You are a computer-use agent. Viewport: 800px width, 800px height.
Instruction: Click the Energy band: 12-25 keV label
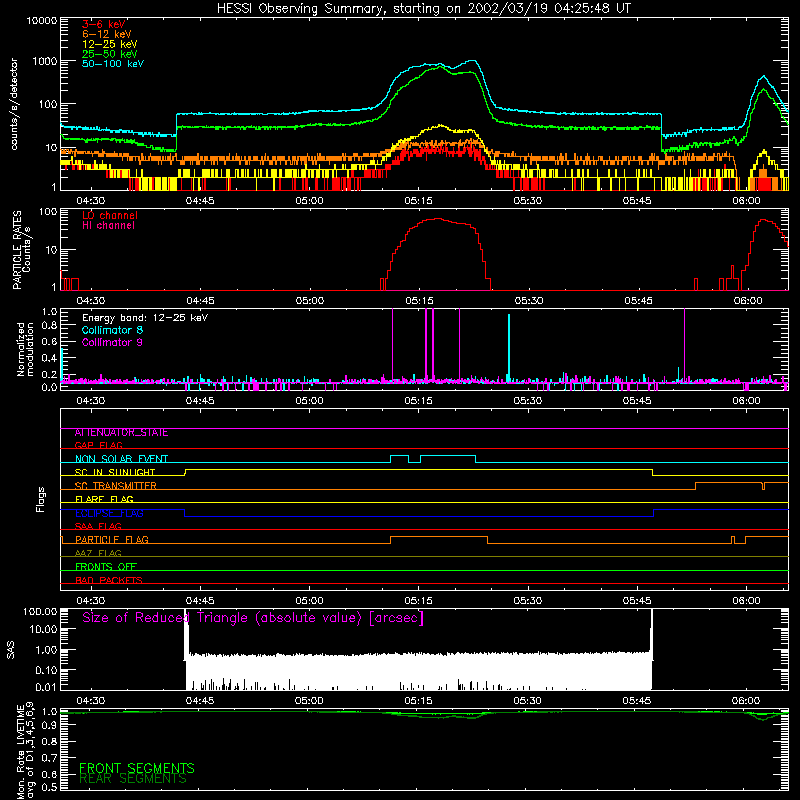click(x=145, y=318)
